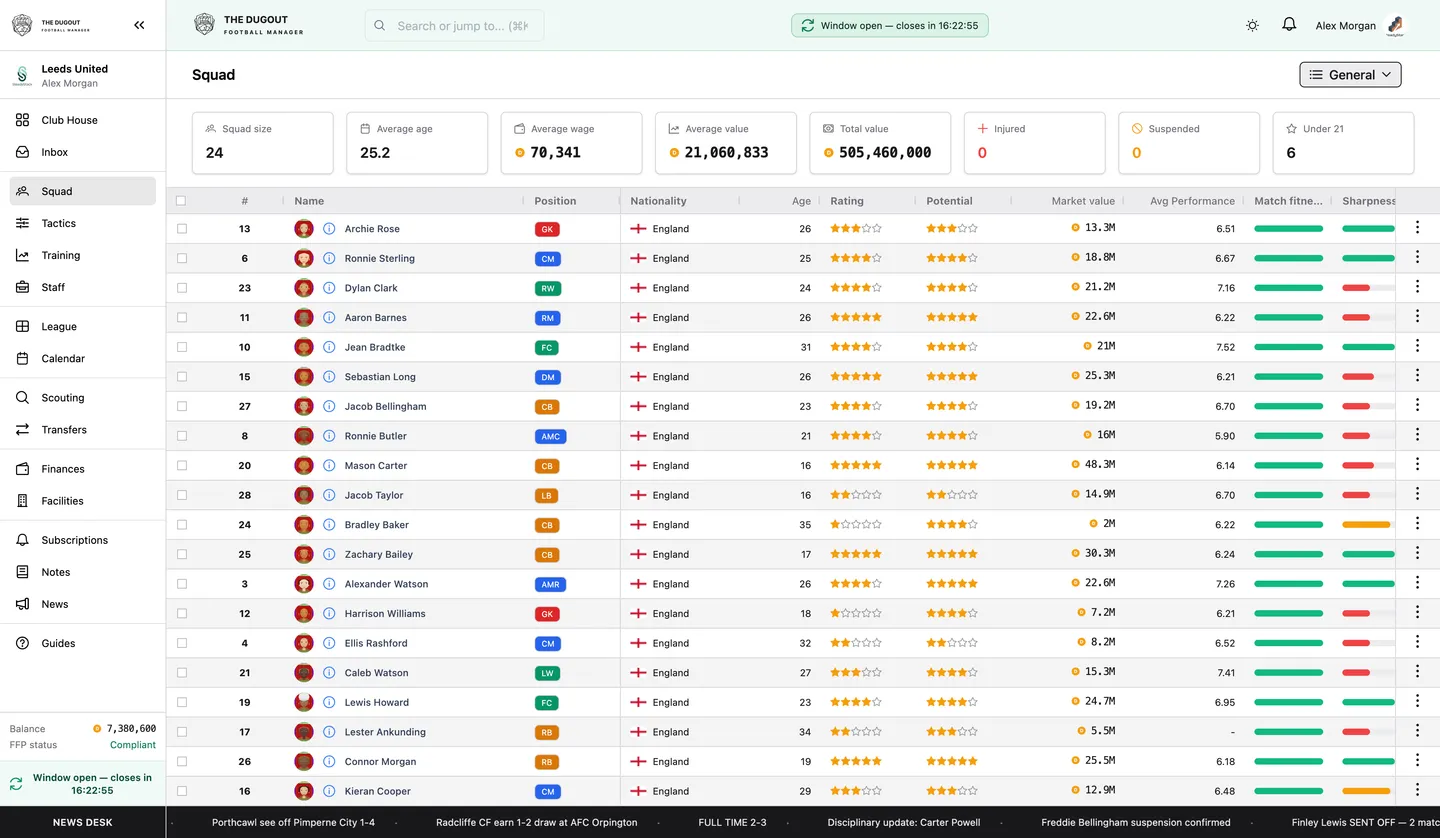Toggle light theme sun icon
Screen dimensions: 1440x838
1252,25
